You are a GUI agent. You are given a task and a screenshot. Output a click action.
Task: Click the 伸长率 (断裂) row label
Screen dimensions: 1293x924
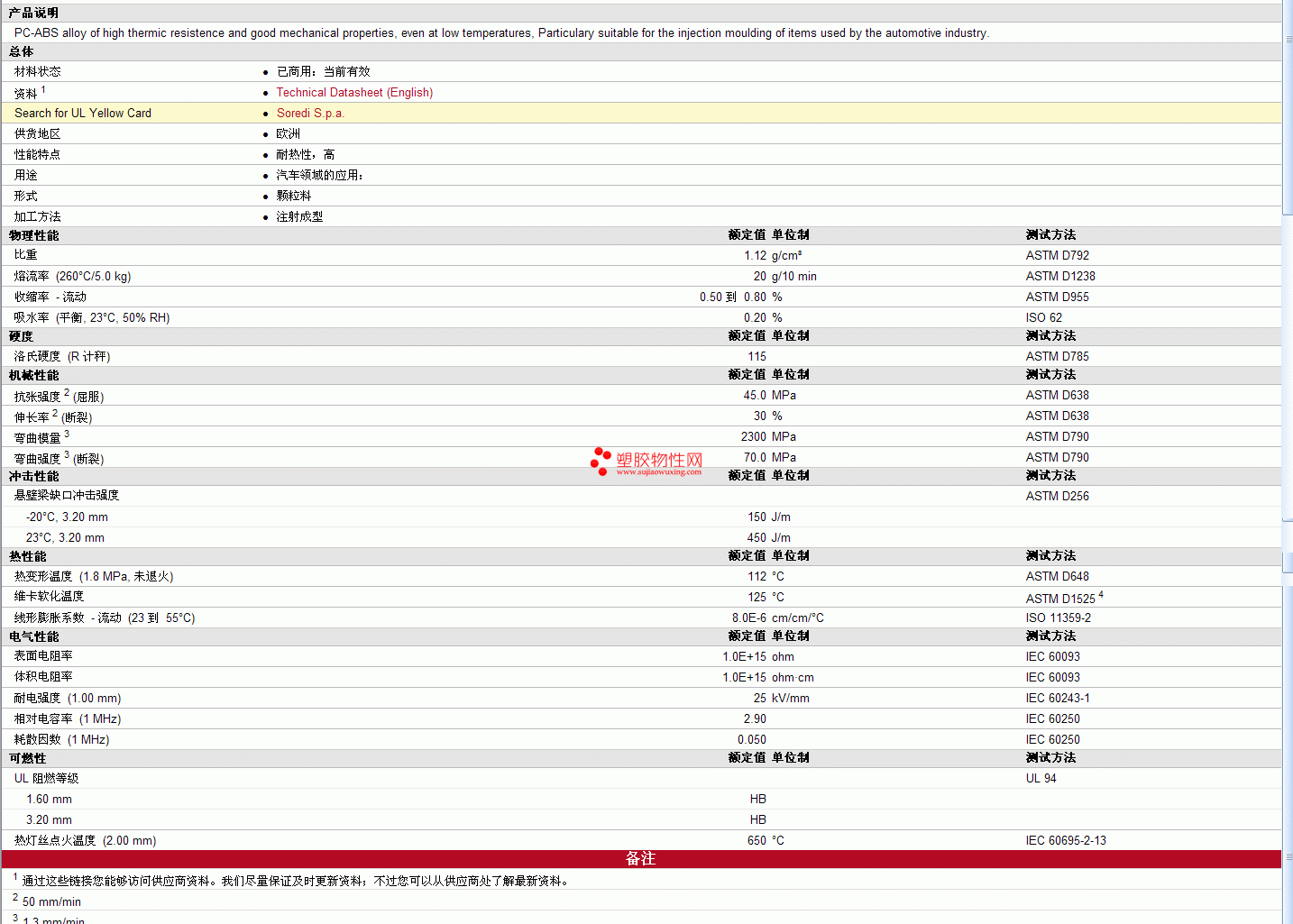tap(53, 416)
